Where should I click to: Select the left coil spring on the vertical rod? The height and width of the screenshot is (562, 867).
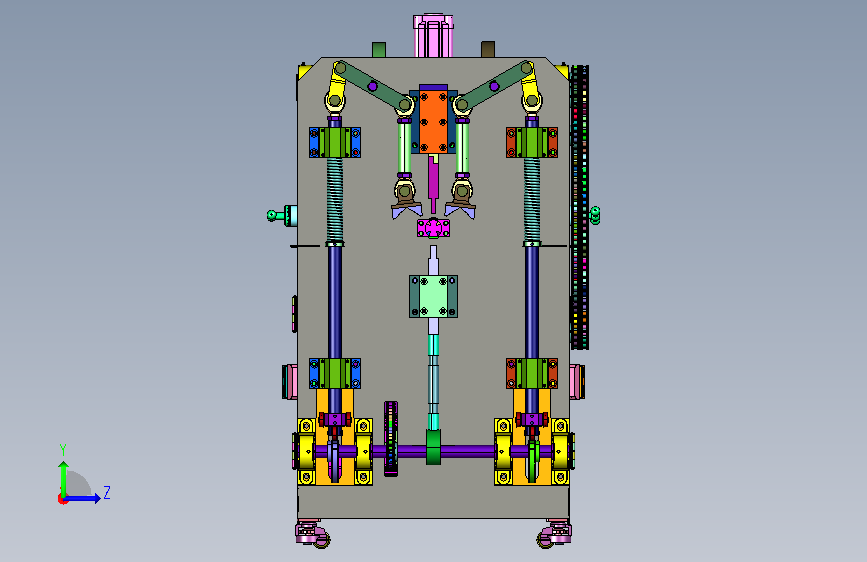pos(335,200)
